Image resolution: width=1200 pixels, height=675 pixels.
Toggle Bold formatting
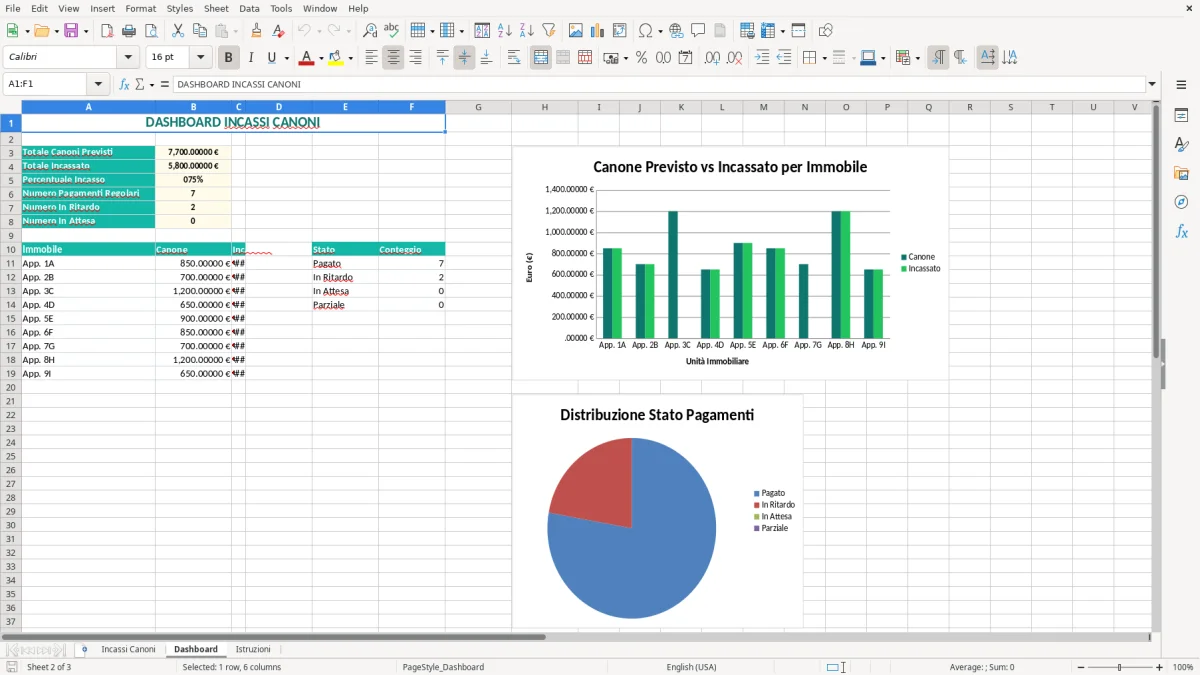point(229,58)
